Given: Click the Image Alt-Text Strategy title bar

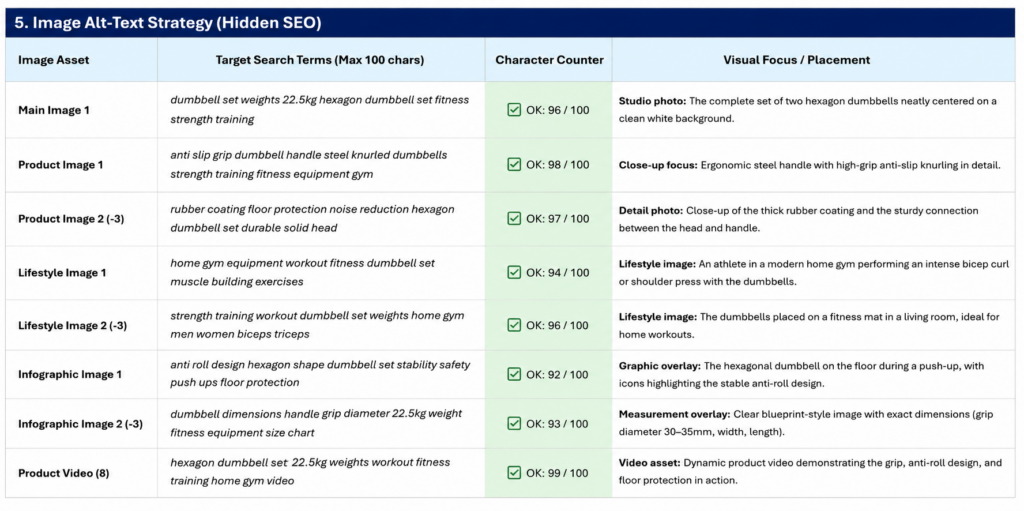Looking at the screenshot, I should [511, 23].
